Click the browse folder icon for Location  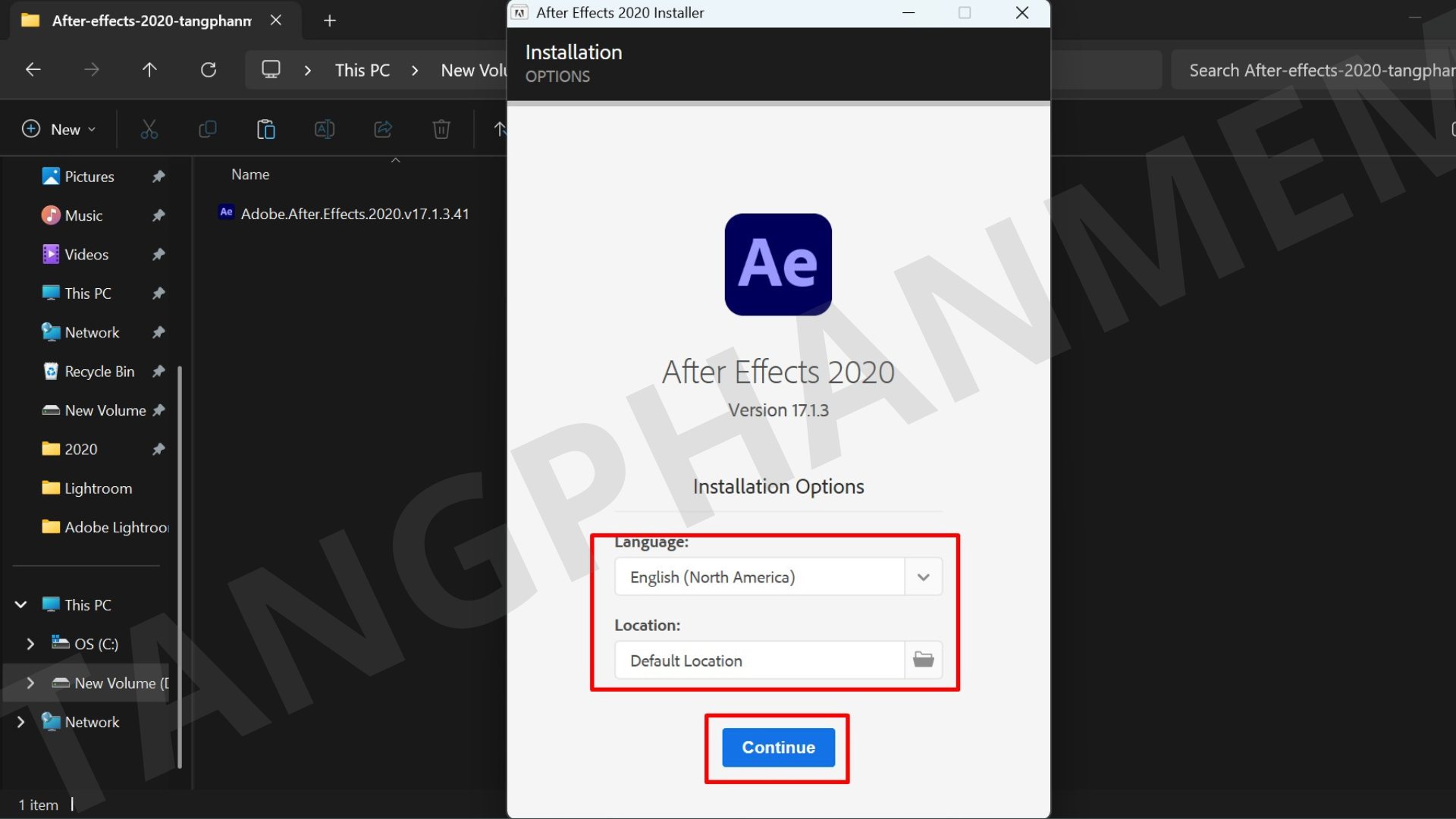tap(923, 660)
